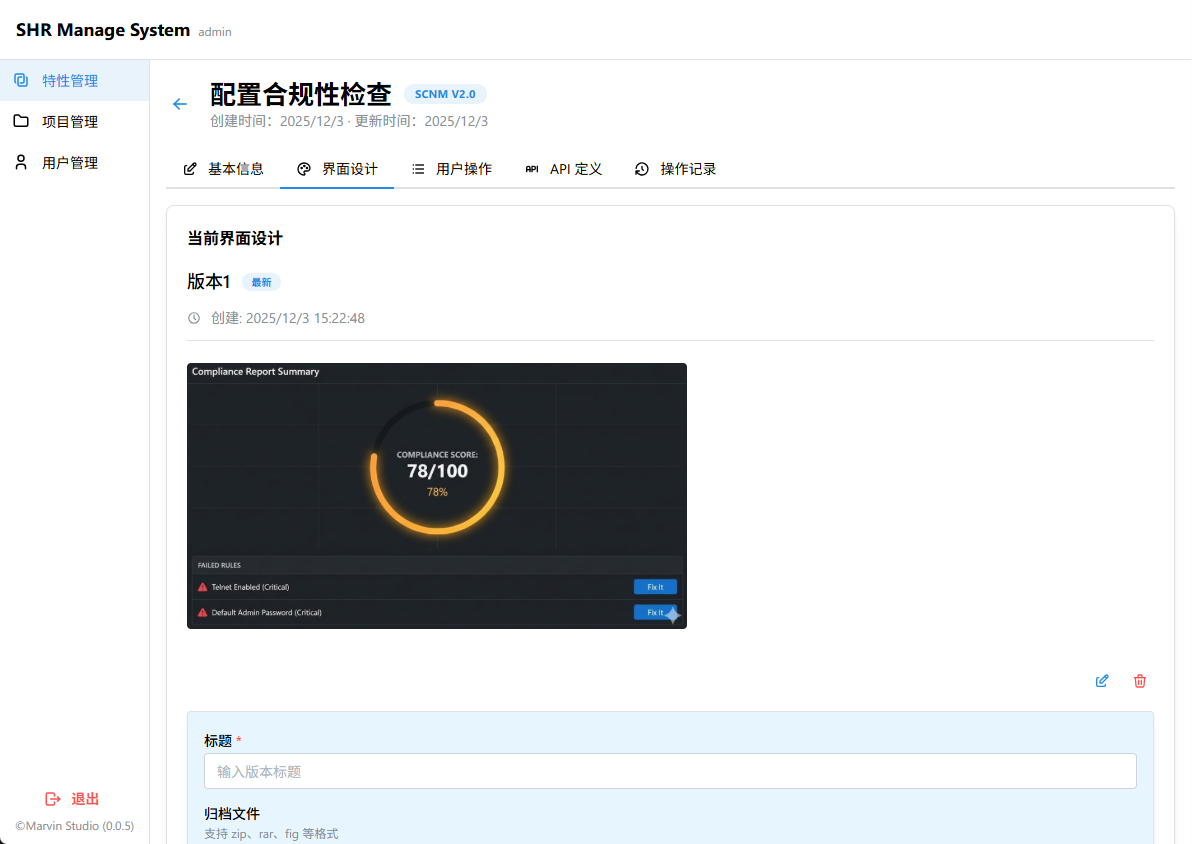The height and width of the screenshot is (844, 1192).
Task: Click the blue edit version icon
Action: [1102, 681]
